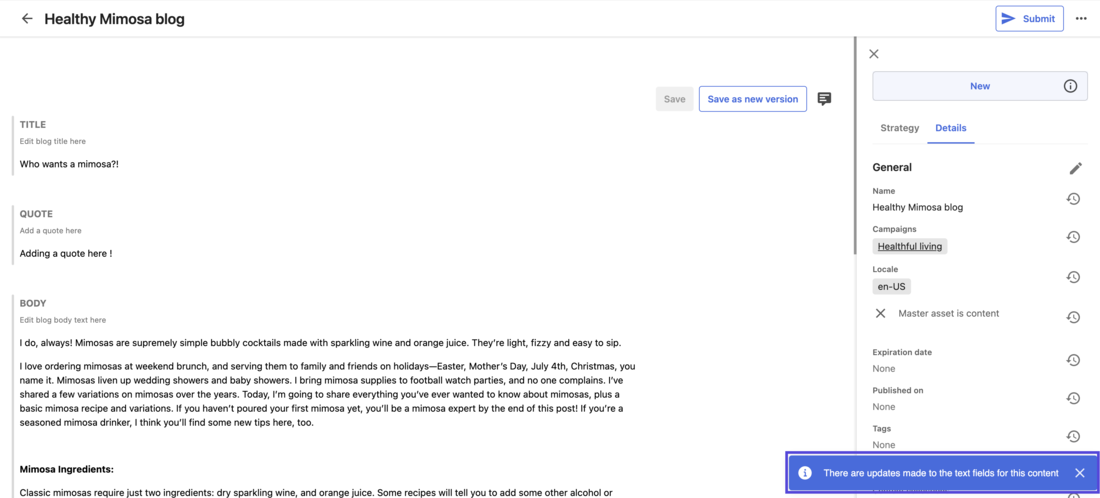
Task: Click the Name value 'Healthy Mimosa blog' in details
Action: tap(918, 208)
